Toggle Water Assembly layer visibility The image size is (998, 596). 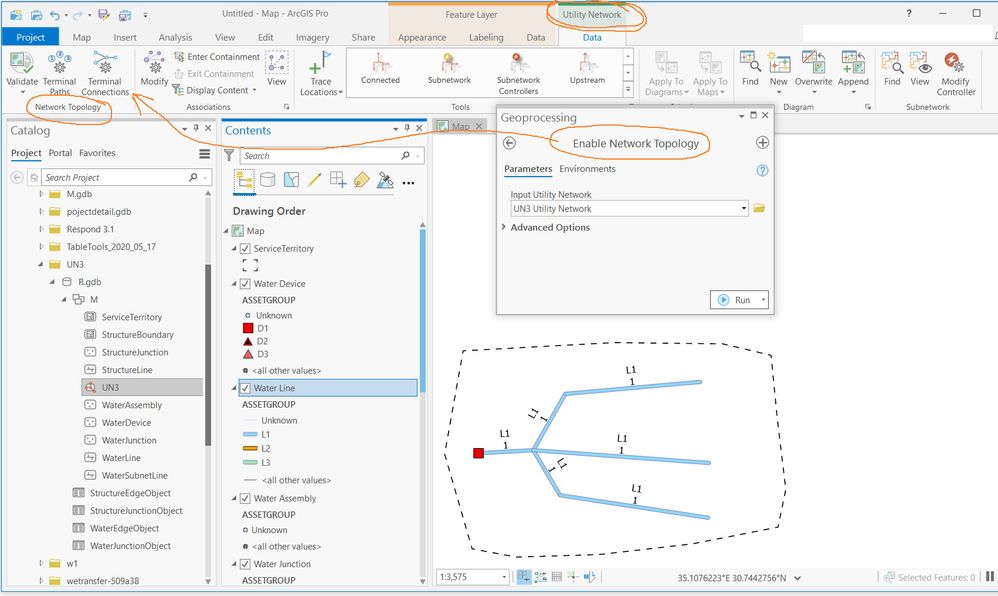click(245, 498)
